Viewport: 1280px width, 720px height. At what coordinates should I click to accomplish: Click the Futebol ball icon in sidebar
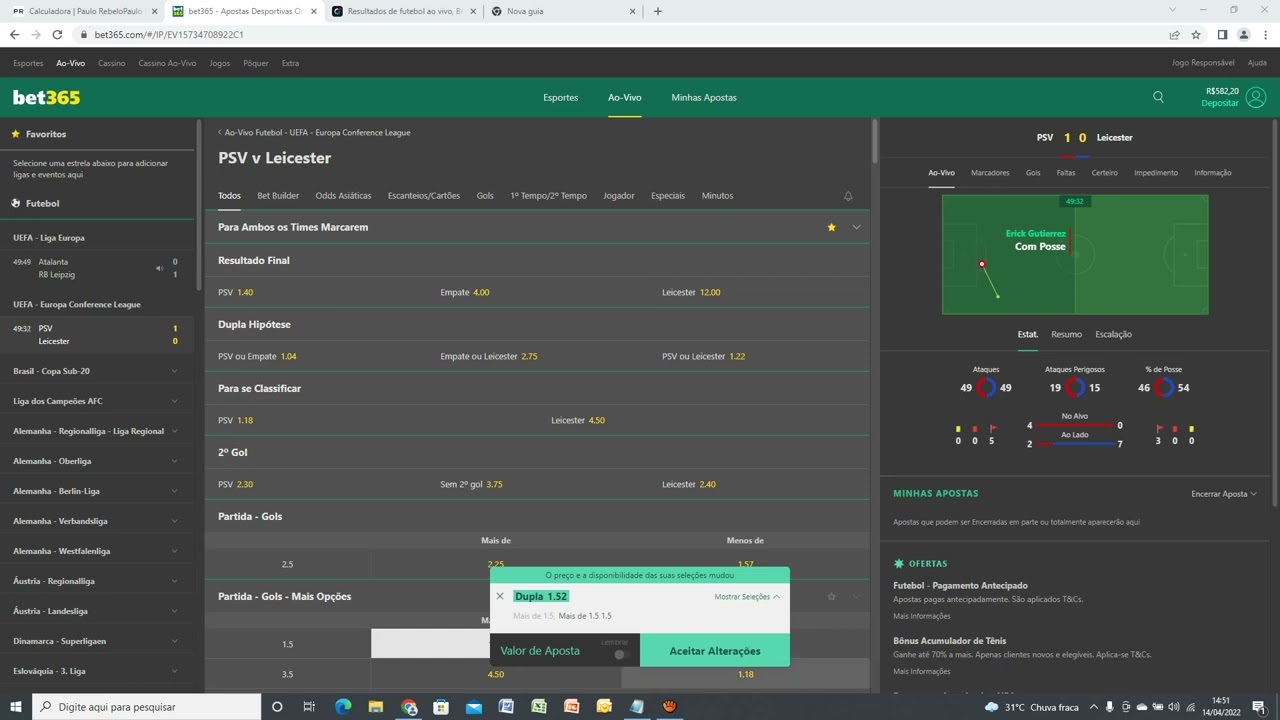click(x=16, y=203)
